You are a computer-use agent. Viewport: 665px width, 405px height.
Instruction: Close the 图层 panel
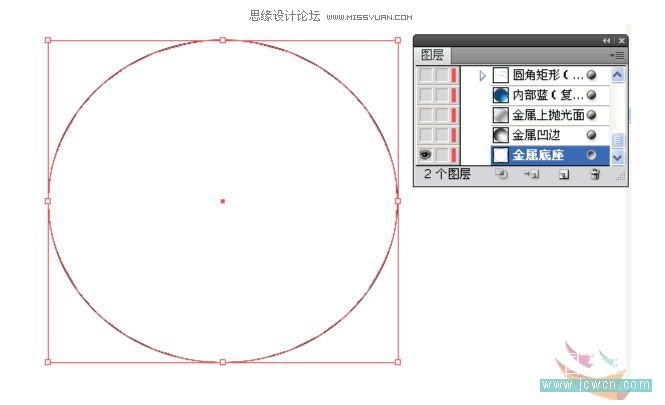coord(621,41)
